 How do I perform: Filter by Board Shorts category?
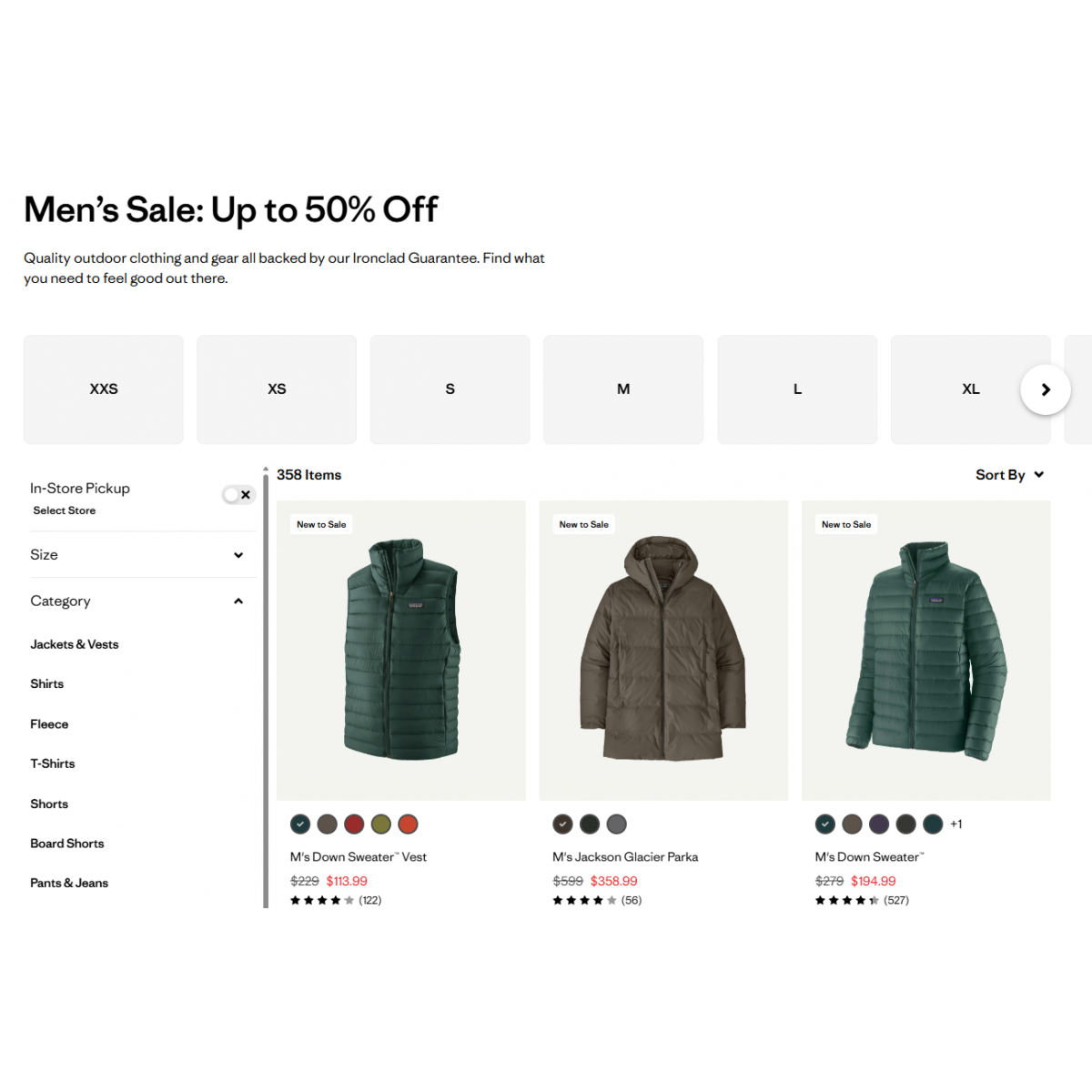tap(67, 844)
